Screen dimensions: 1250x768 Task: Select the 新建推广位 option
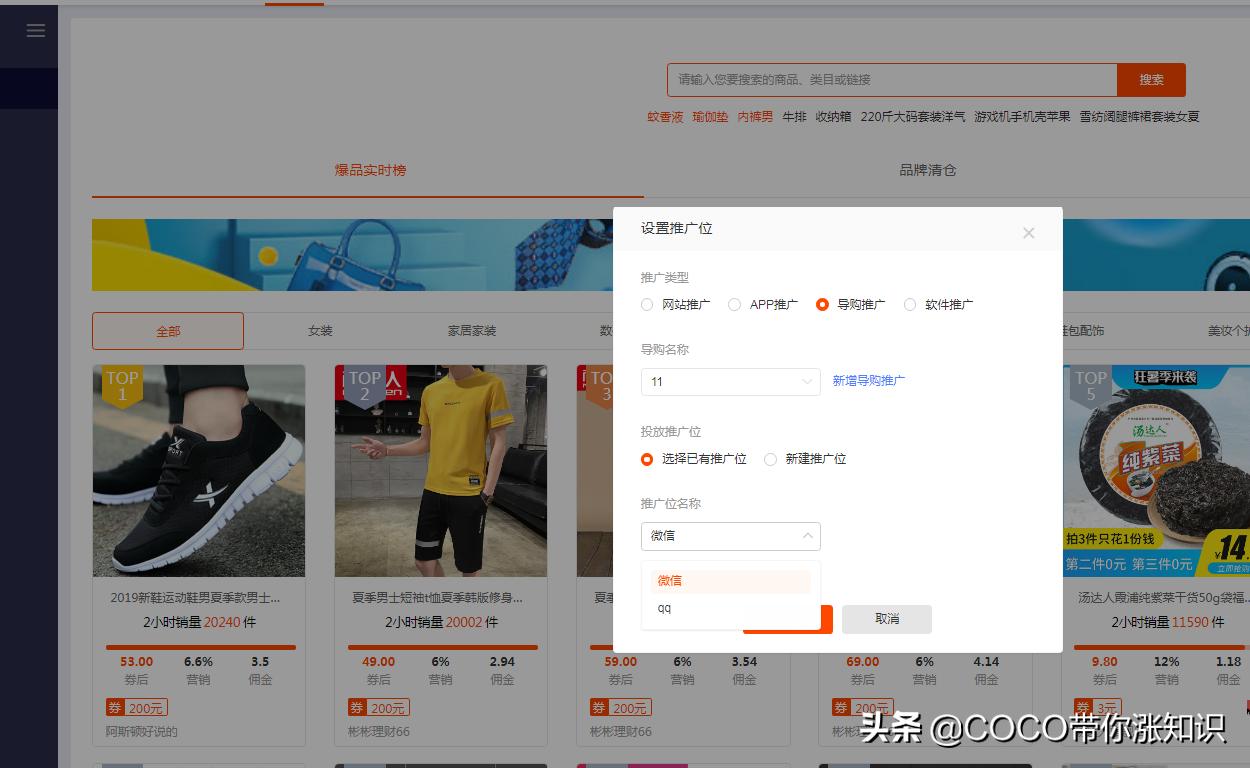[x=770, y=459]
